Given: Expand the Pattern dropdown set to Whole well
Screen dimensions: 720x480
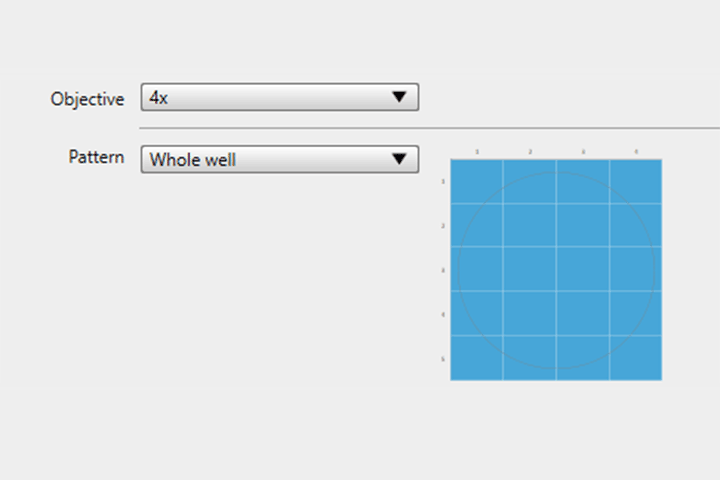Looking at the screenshot, I should point(279,159).
